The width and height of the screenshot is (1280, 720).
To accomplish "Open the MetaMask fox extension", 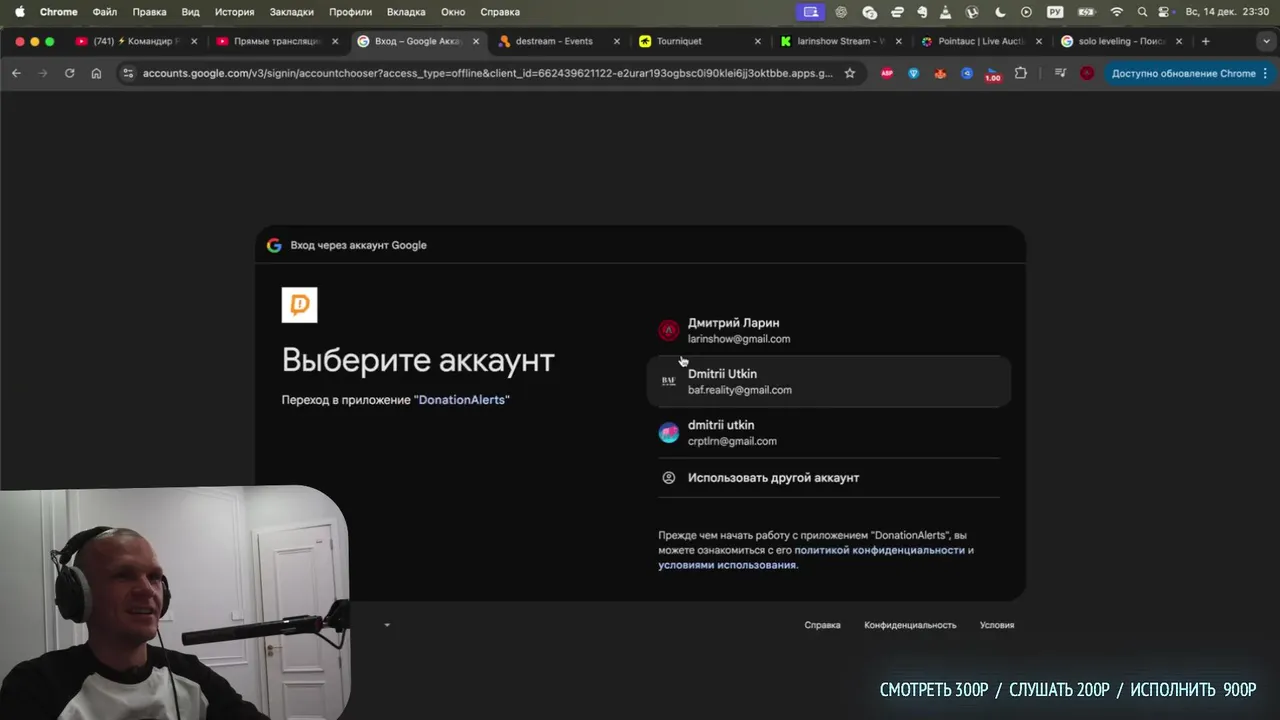I will (940, 73).
